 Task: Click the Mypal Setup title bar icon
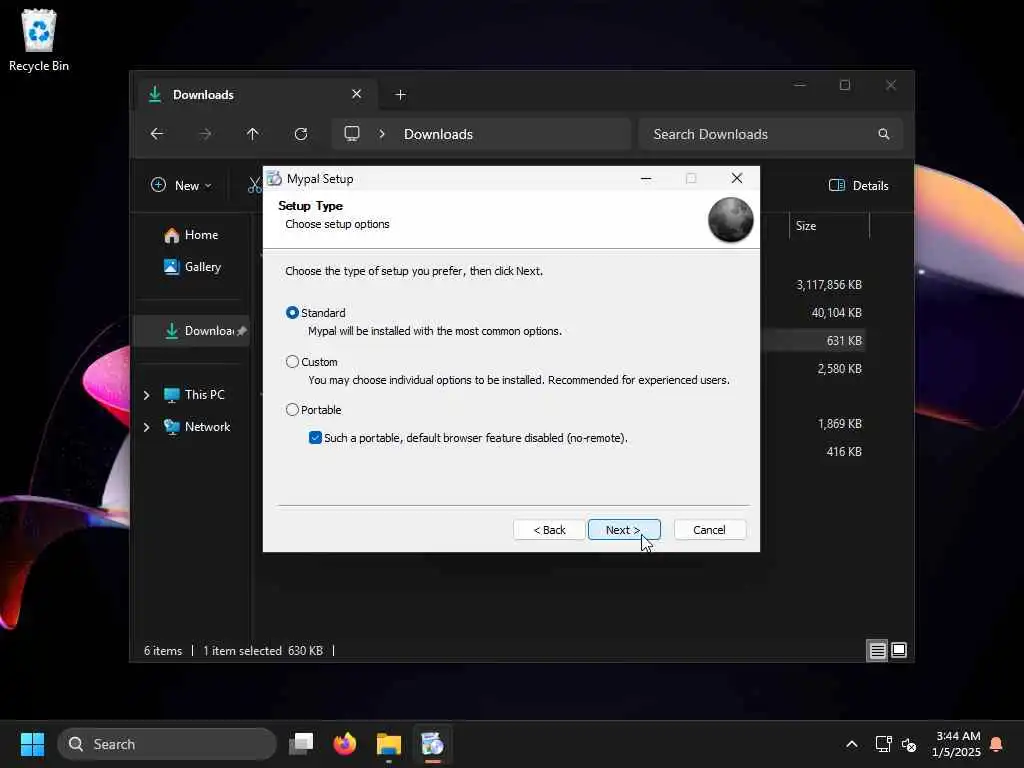tap(274, 178)
